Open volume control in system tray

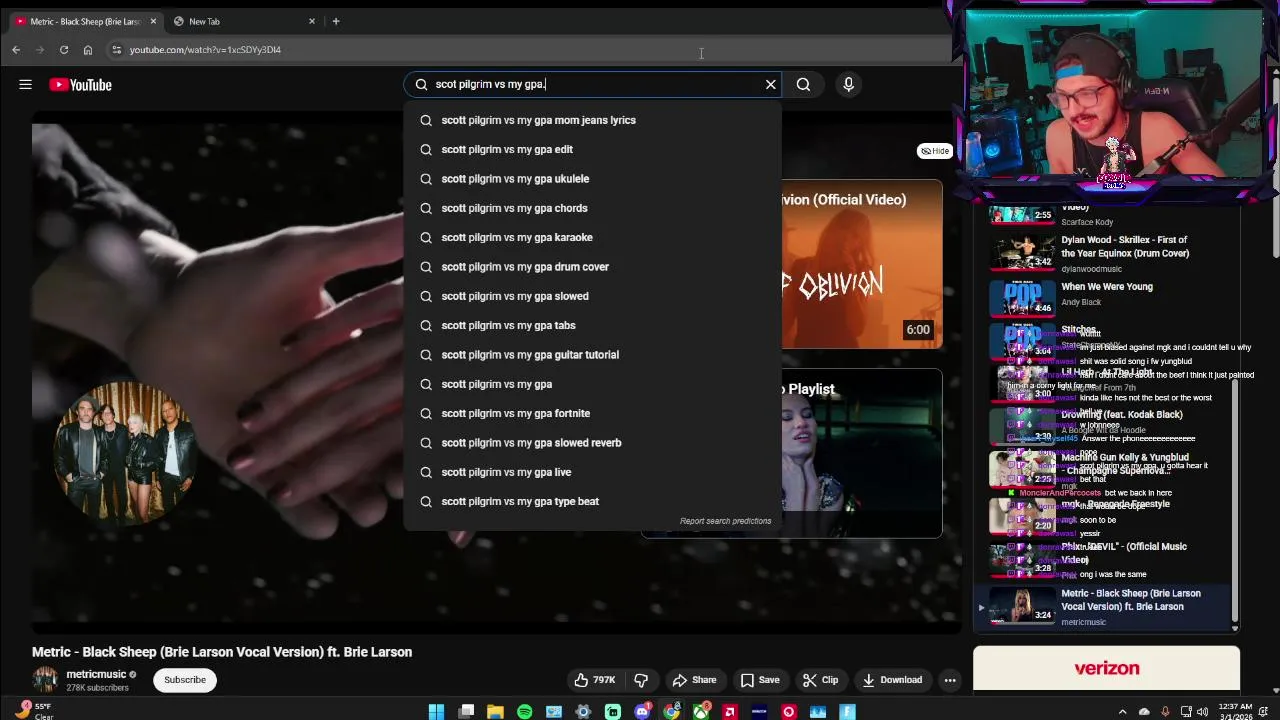click(x=1202, y=712)
